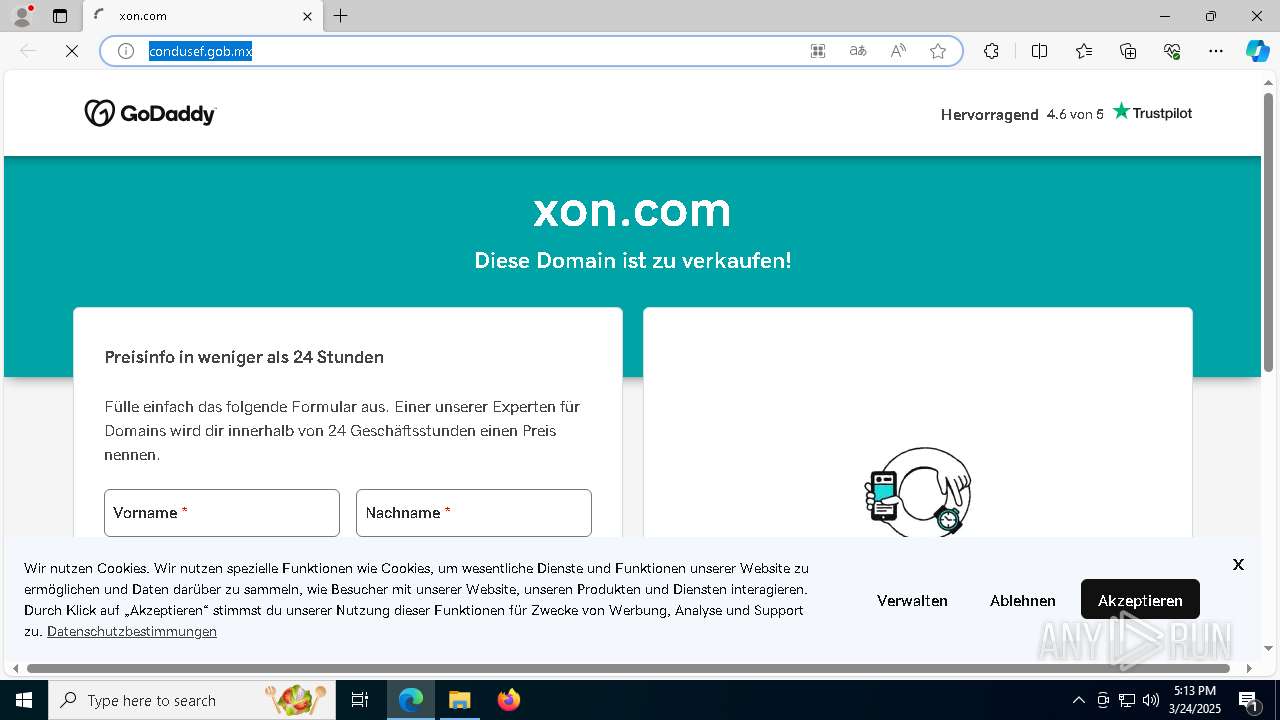Open Settings and more menu

coord(1216,51)
